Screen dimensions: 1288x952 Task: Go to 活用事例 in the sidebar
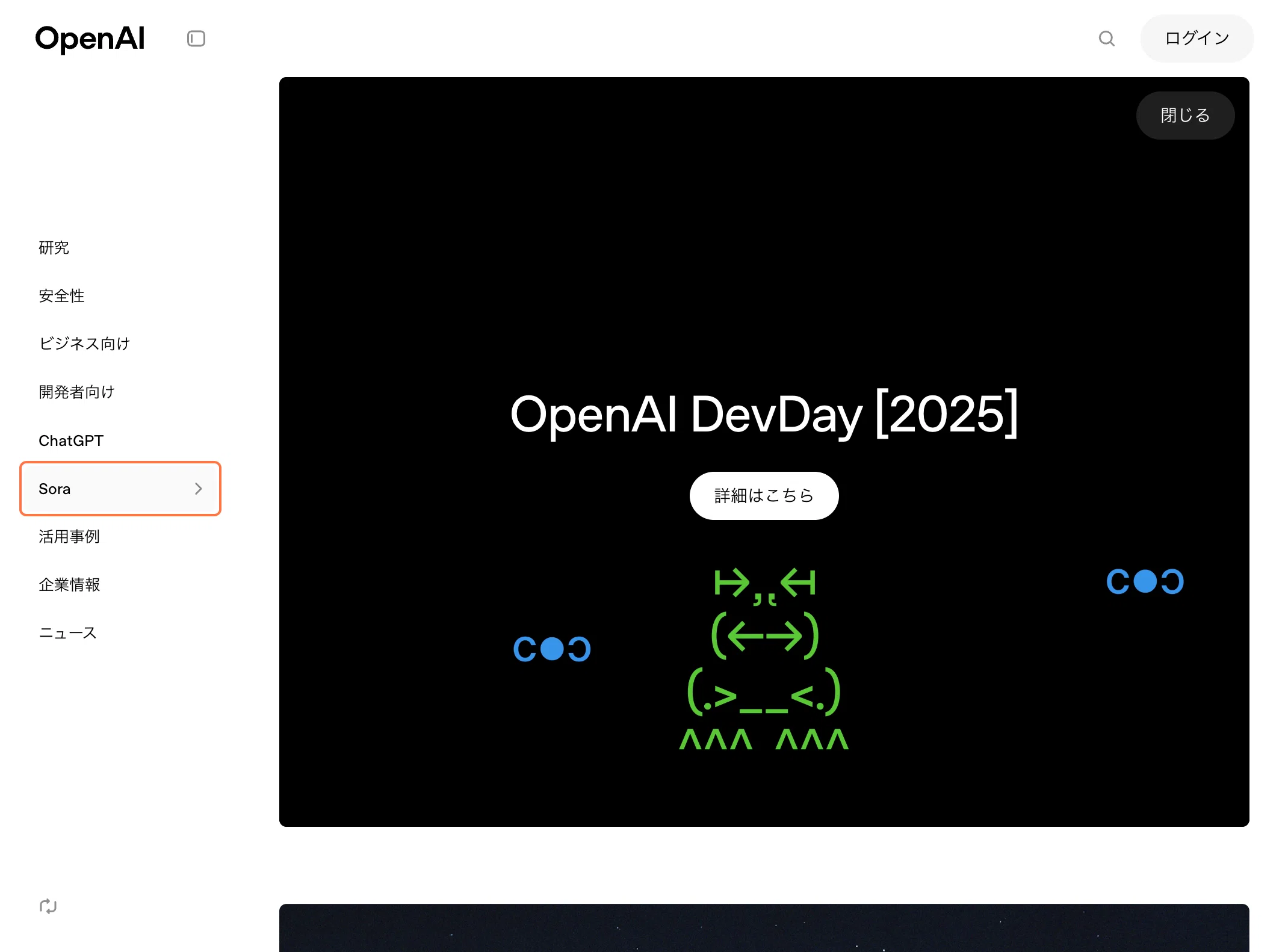69,536
